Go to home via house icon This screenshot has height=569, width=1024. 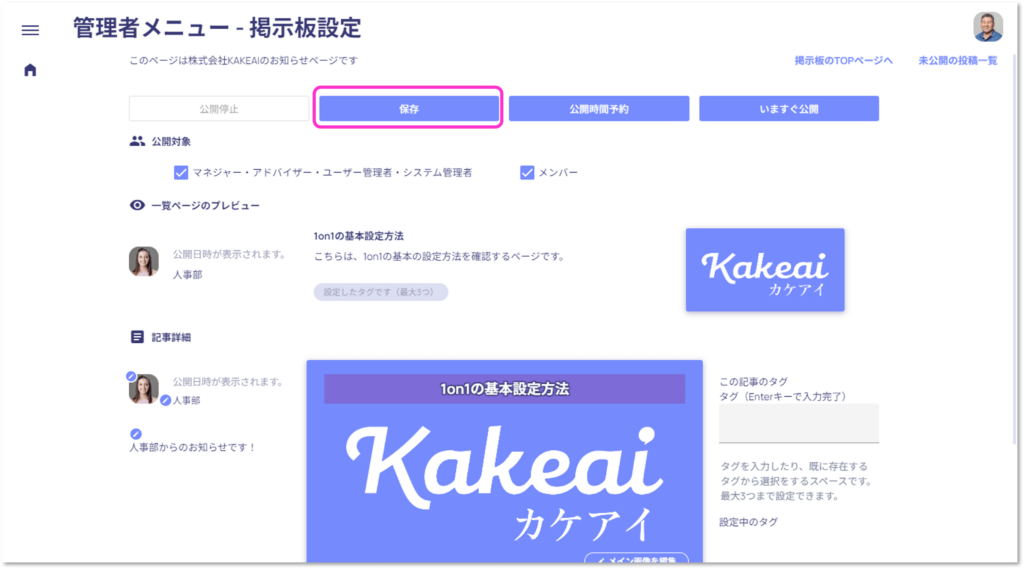[x=30, y=70]
